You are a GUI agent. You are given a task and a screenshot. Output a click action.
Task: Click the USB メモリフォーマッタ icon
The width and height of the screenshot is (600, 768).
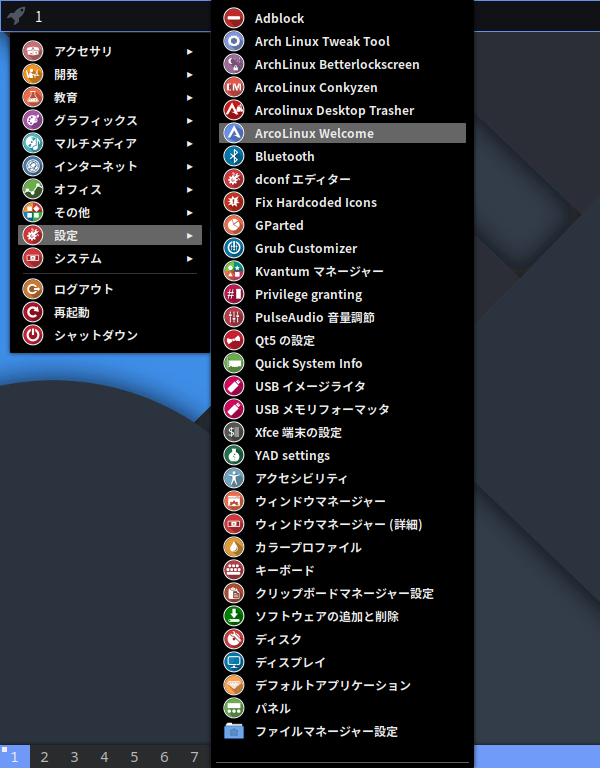(x=234, y=409)
